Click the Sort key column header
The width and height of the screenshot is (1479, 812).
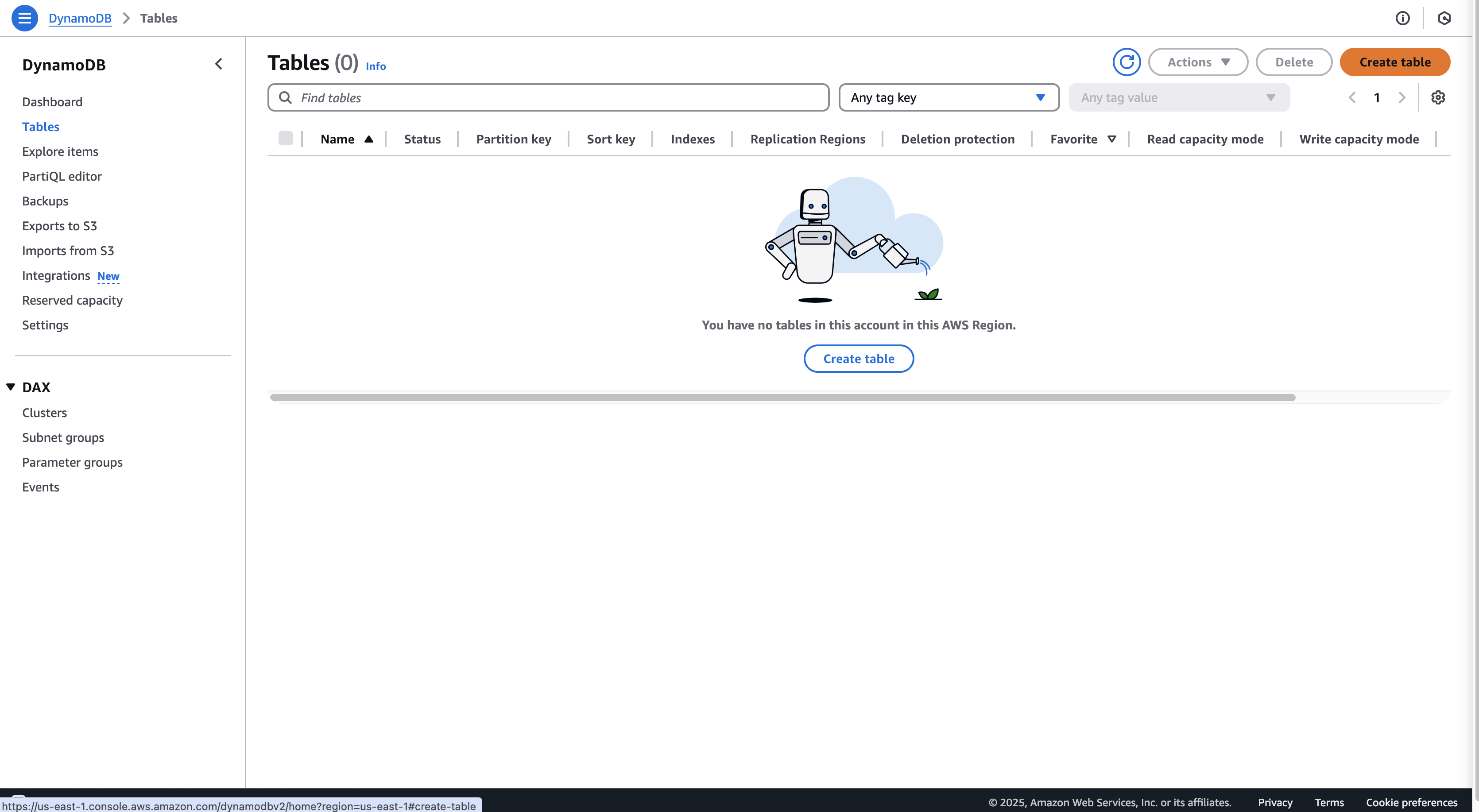click(611, 139)
